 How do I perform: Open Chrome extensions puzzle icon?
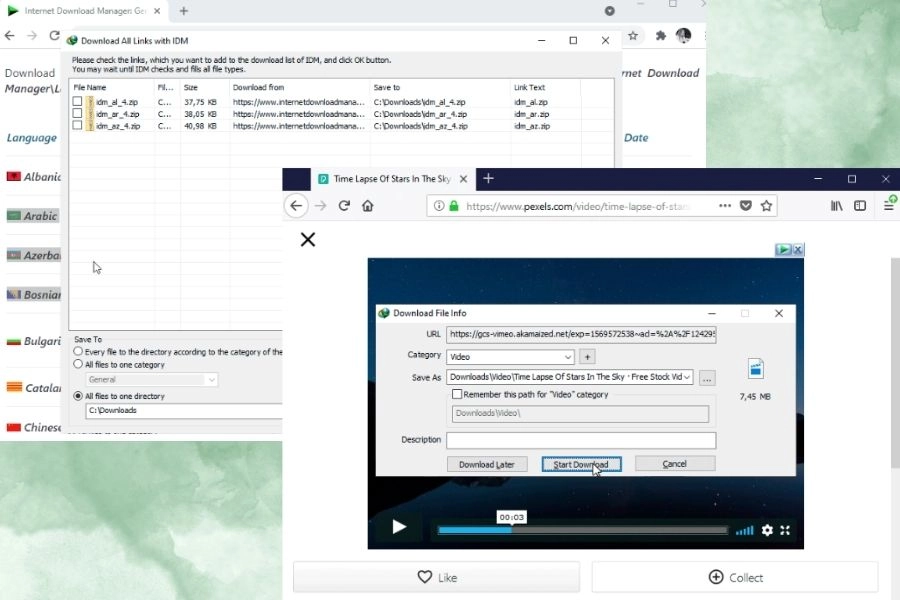661,36
